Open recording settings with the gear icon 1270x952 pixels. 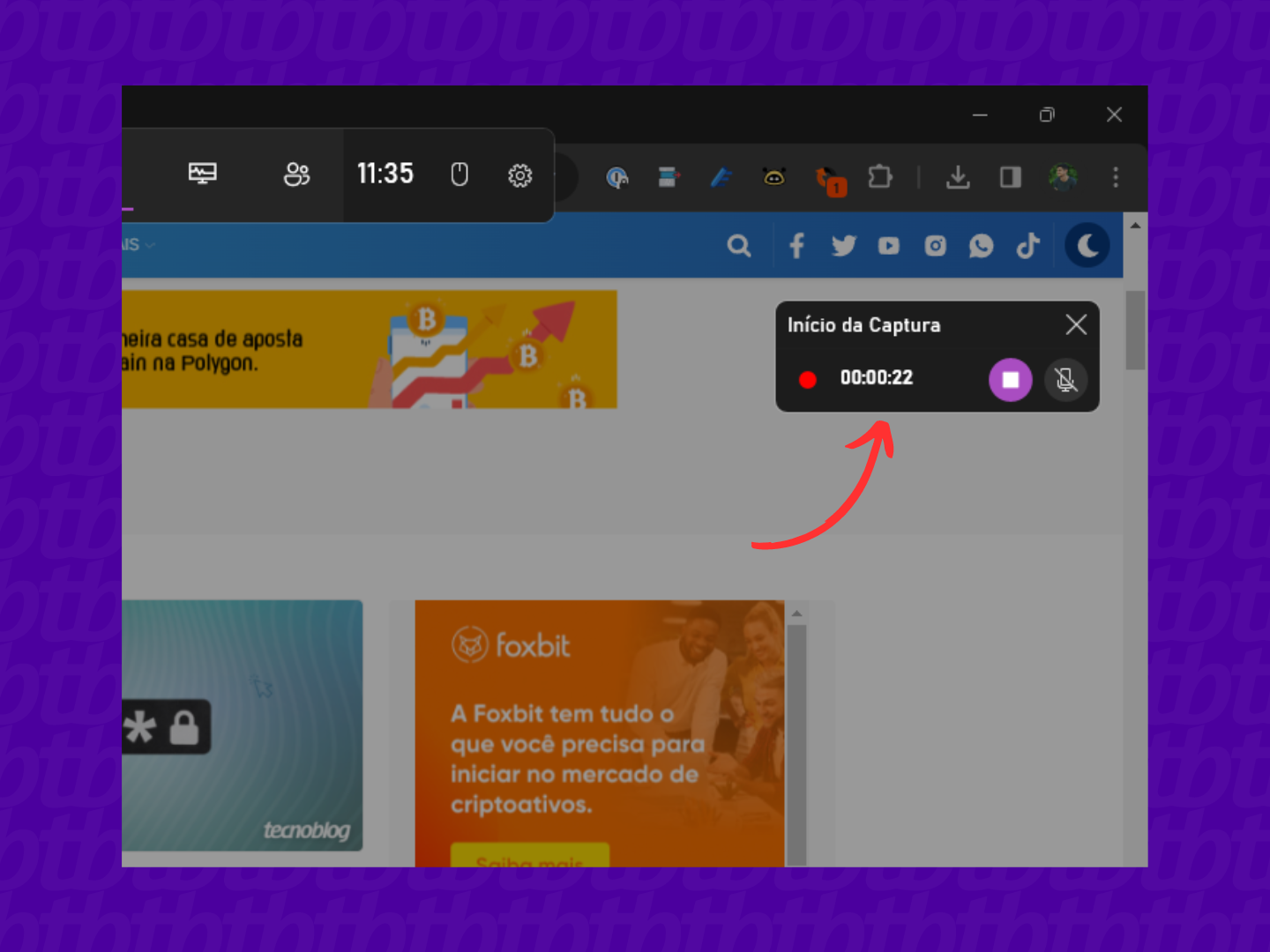point(521,175)
